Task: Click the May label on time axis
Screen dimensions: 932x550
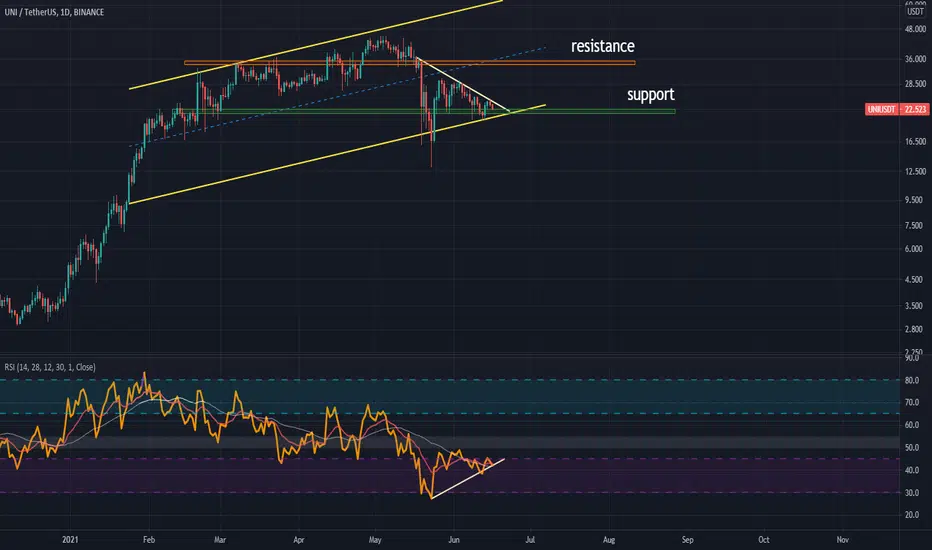Action: coord(375,540)
